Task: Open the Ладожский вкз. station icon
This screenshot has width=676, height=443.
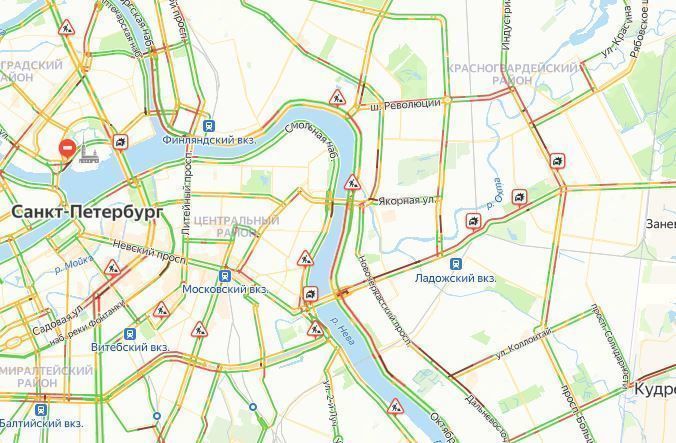Action: 456,264
